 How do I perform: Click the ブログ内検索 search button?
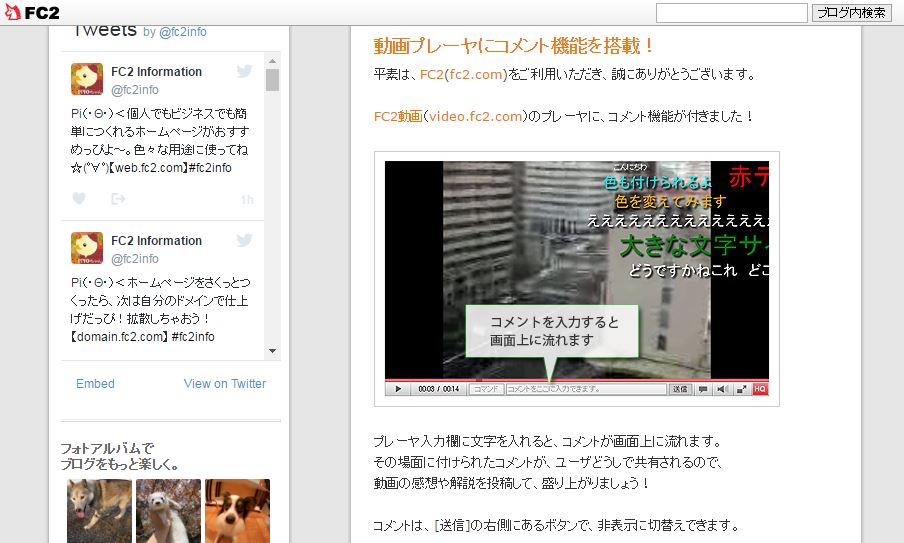click(852, 13)
